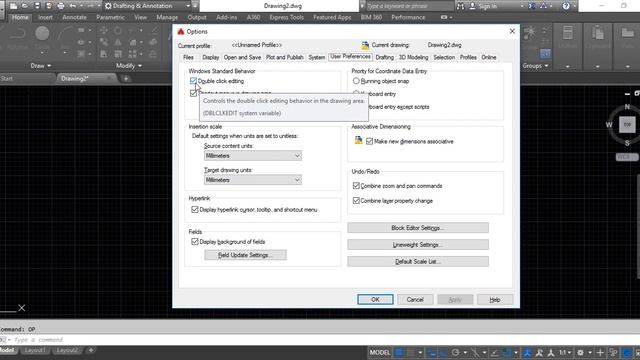640x360 pixels.
Task: Open the WCS coordinate system dropdown
Action: (x=627, y=157)
